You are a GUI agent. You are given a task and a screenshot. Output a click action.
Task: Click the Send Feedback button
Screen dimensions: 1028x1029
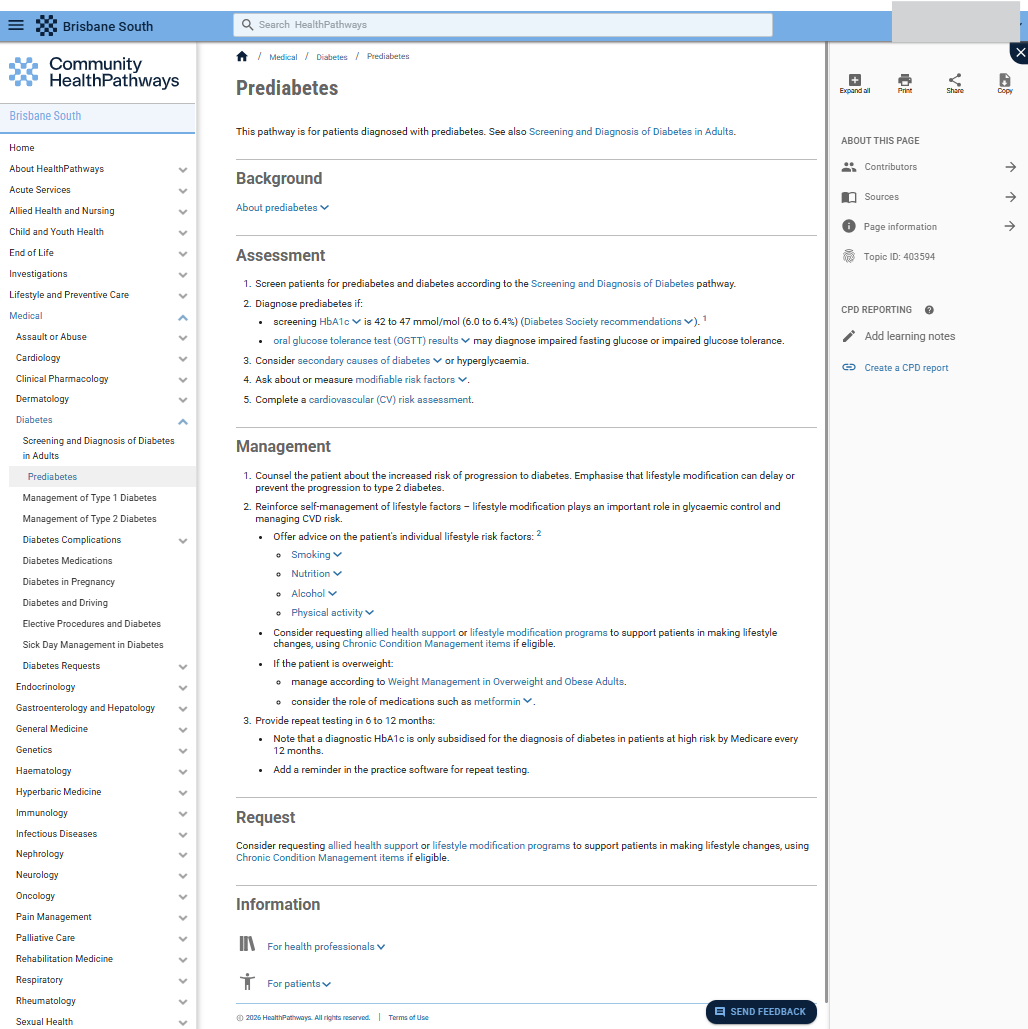tap(760, 1012)
